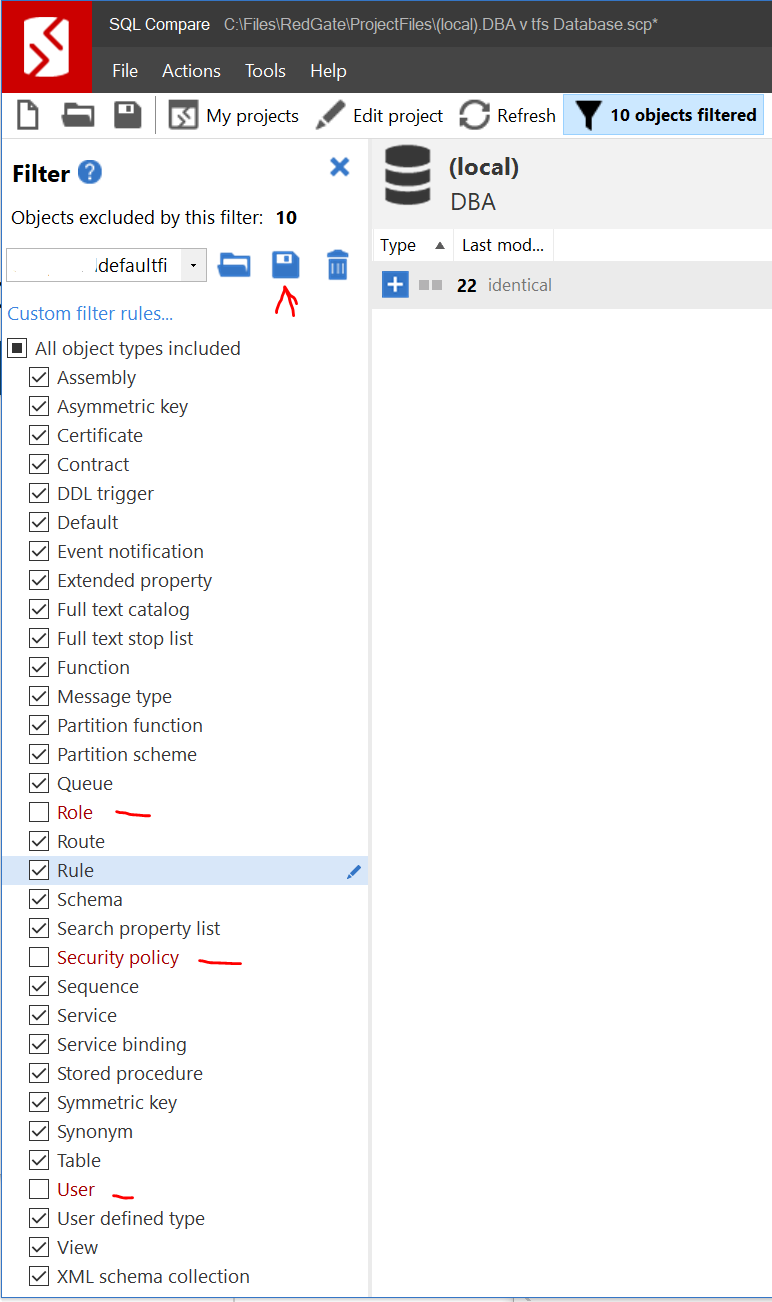
Task: Refresh the comparison
Action: pos(507,116)
